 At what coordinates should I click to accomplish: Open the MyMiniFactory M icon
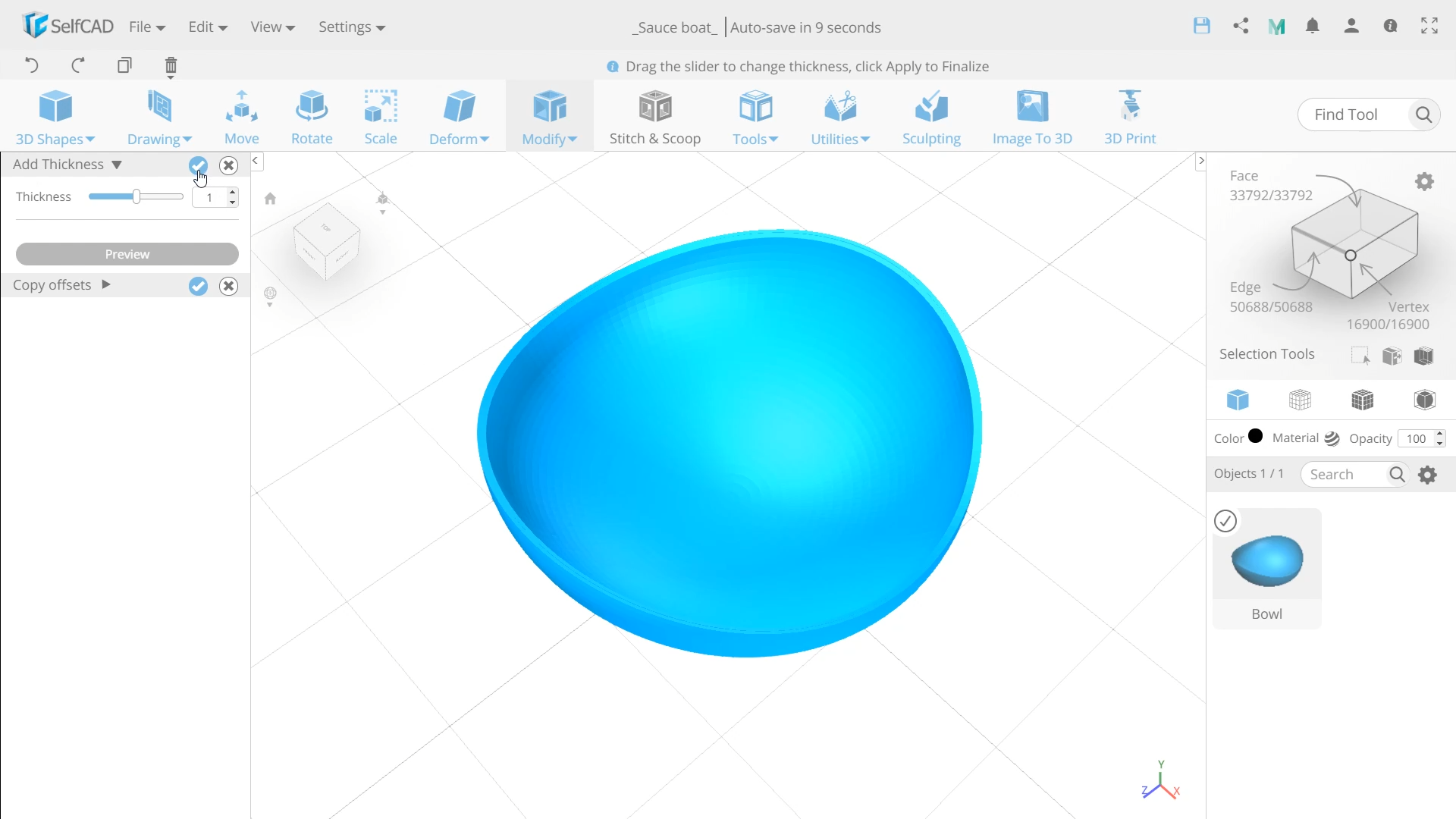pos(1277,27)
